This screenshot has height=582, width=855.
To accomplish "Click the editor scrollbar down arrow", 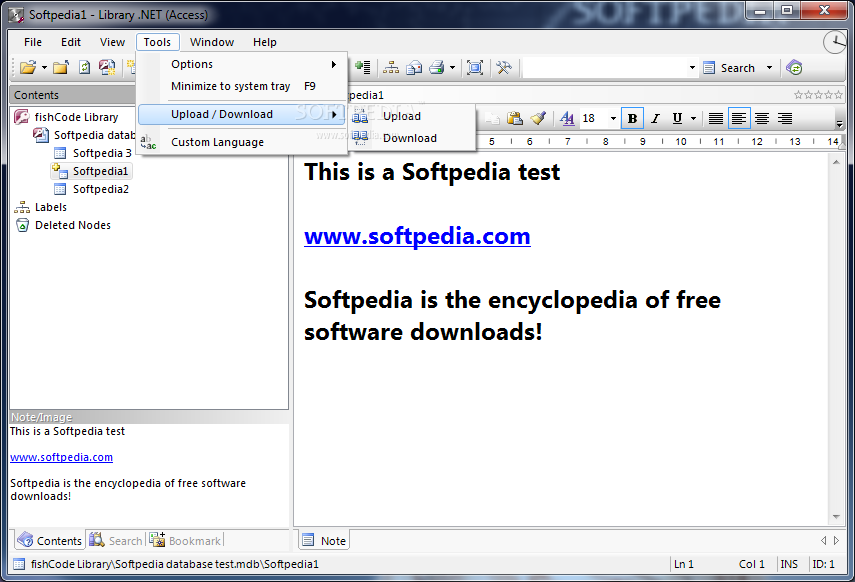I will 836,517.
